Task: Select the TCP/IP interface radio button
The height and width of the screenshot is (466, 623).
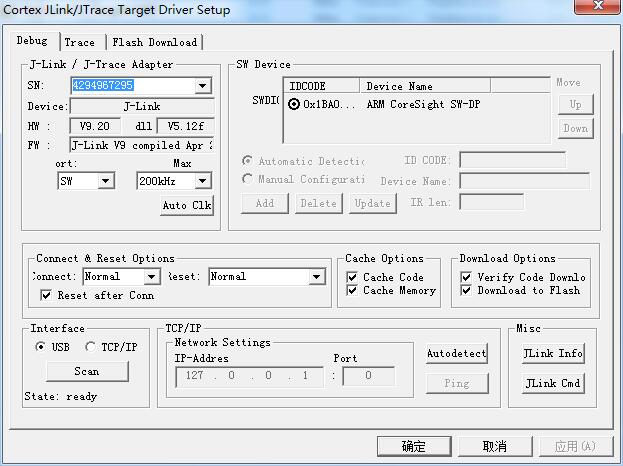Action: [x=90, y=347]
